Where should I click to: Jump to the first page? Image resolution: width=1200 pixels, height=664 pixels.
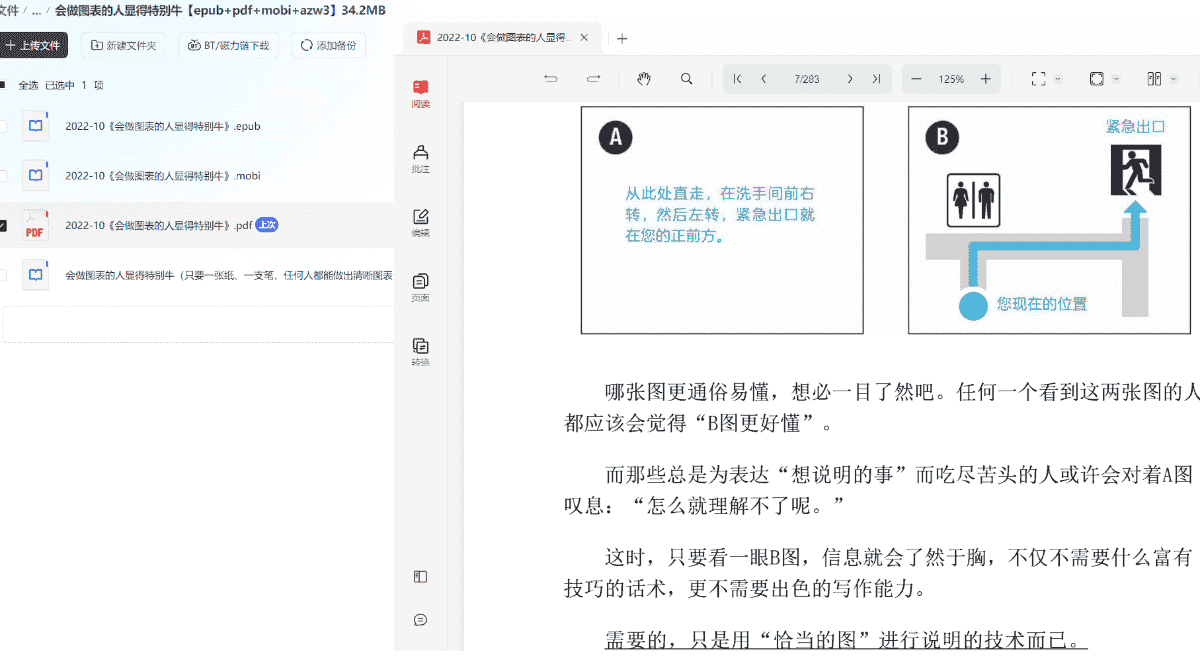[x=737, y=79]
